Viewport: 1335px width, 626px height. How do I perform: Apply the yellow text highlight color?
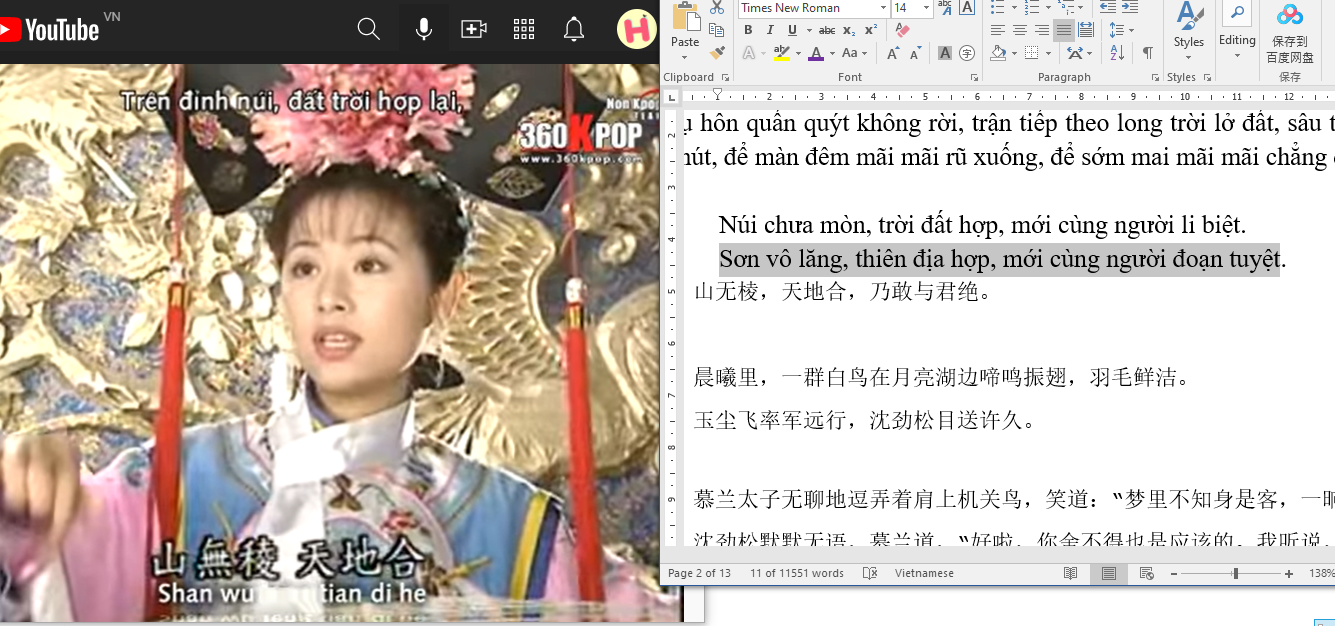coord(781,53)
